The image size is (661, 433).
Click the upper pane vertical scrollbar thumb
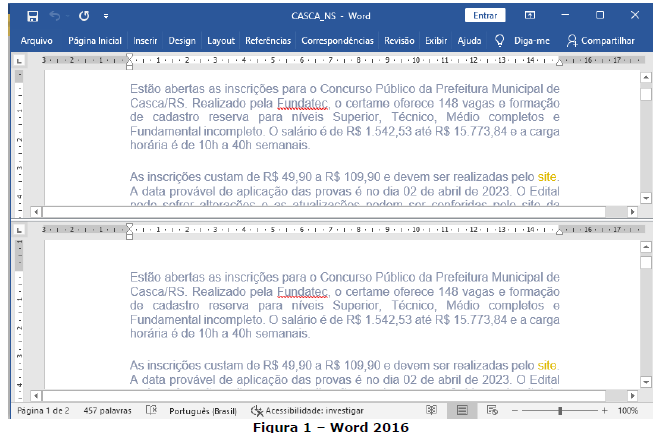[x=646, y=94]
